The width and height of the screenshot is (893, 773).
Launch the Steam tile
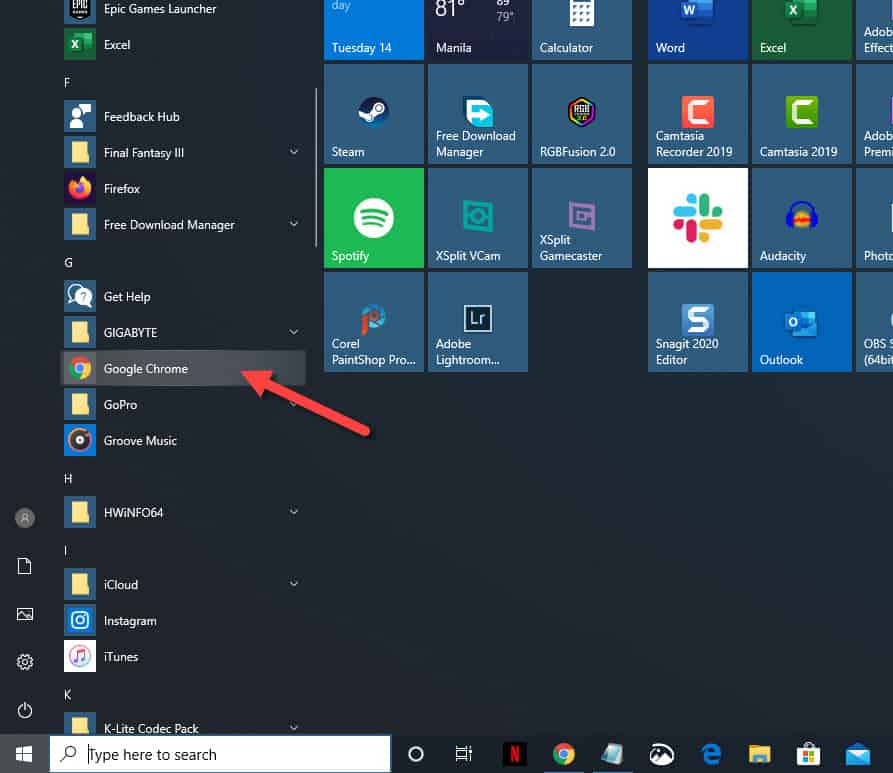coord(373,113)
